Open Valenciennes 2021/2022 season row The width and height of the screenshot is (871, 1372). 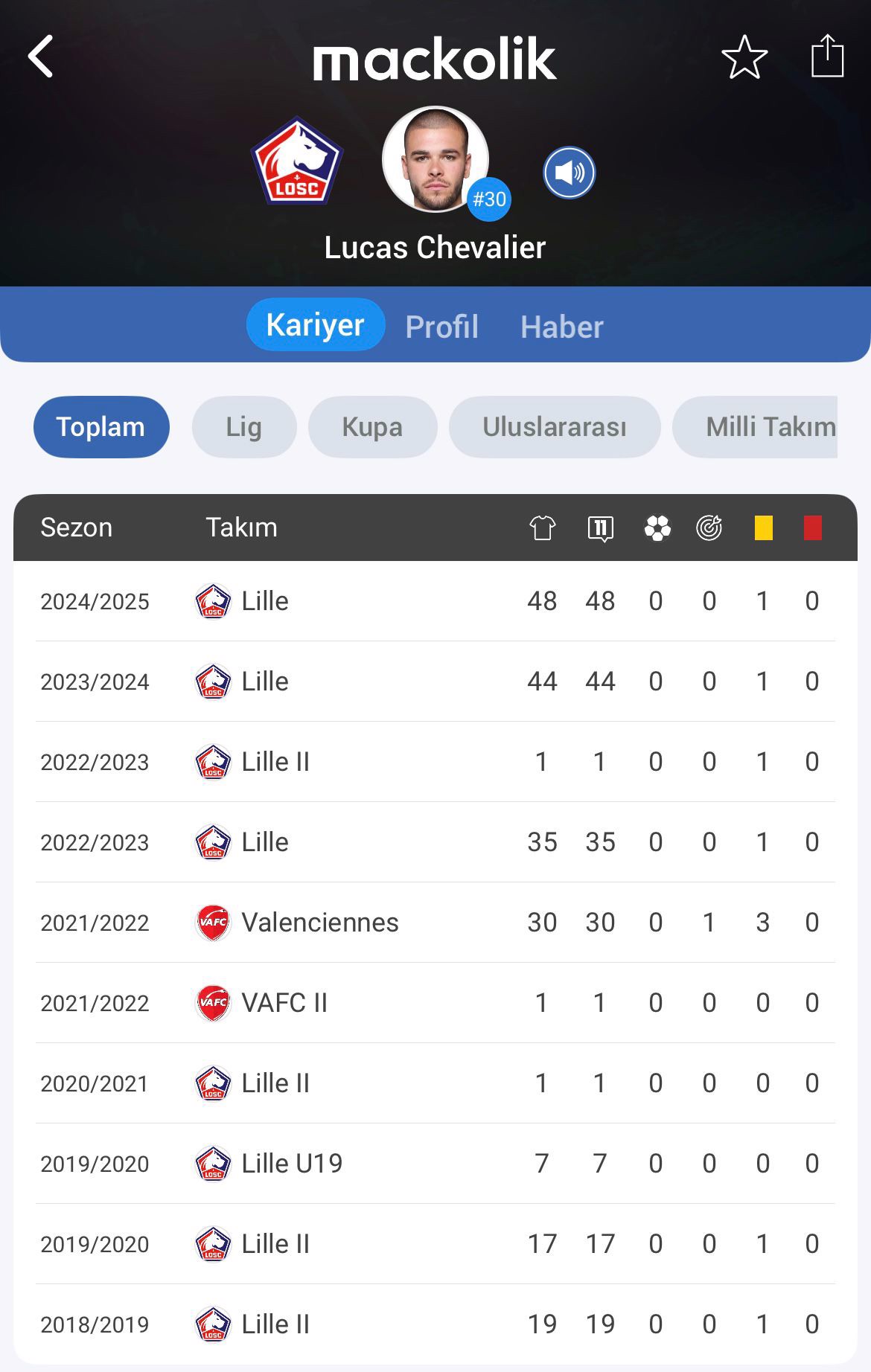click(435, 923)
